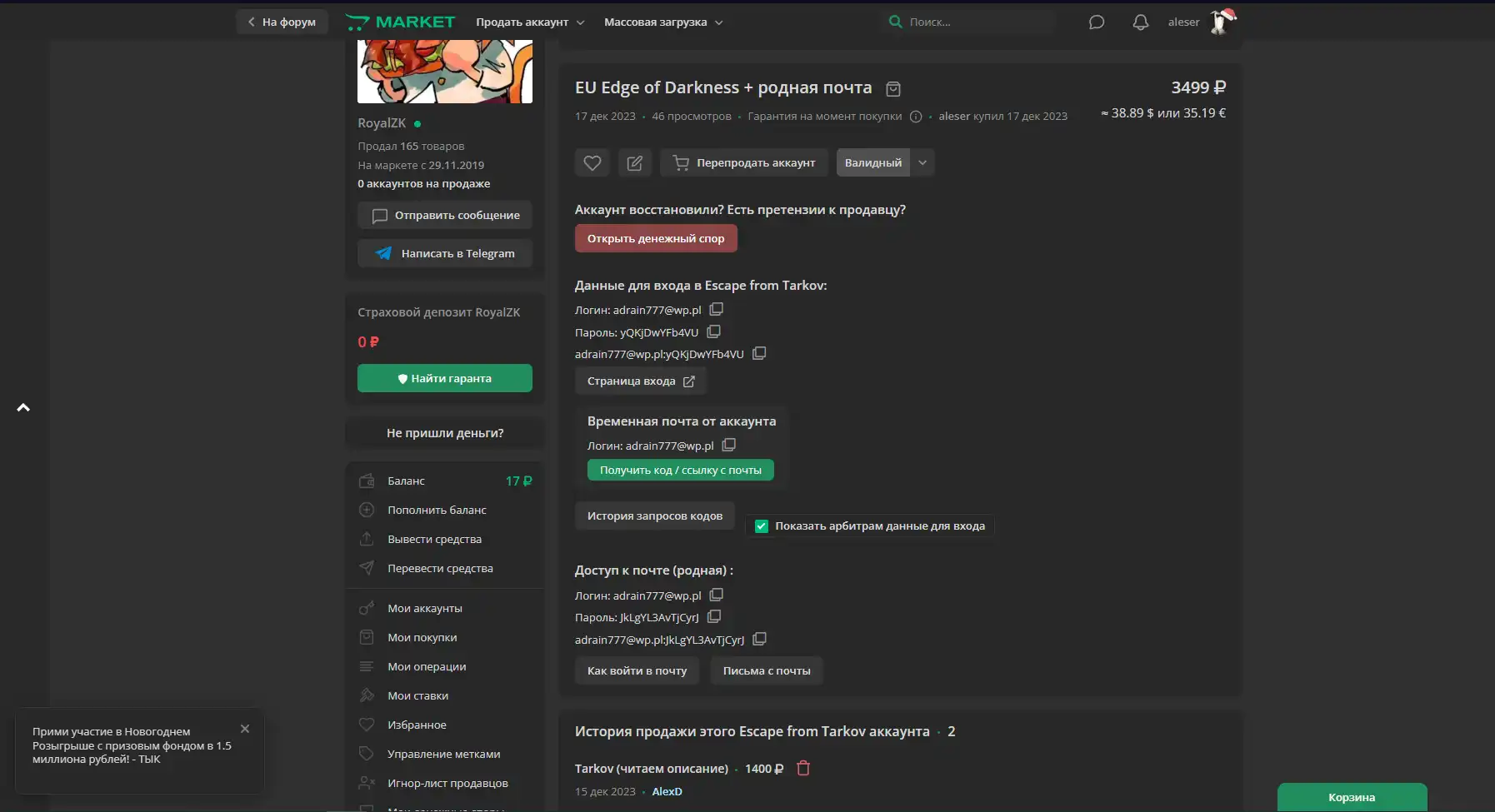
Task: Open the notifications bell icon
Action: 1141,22
